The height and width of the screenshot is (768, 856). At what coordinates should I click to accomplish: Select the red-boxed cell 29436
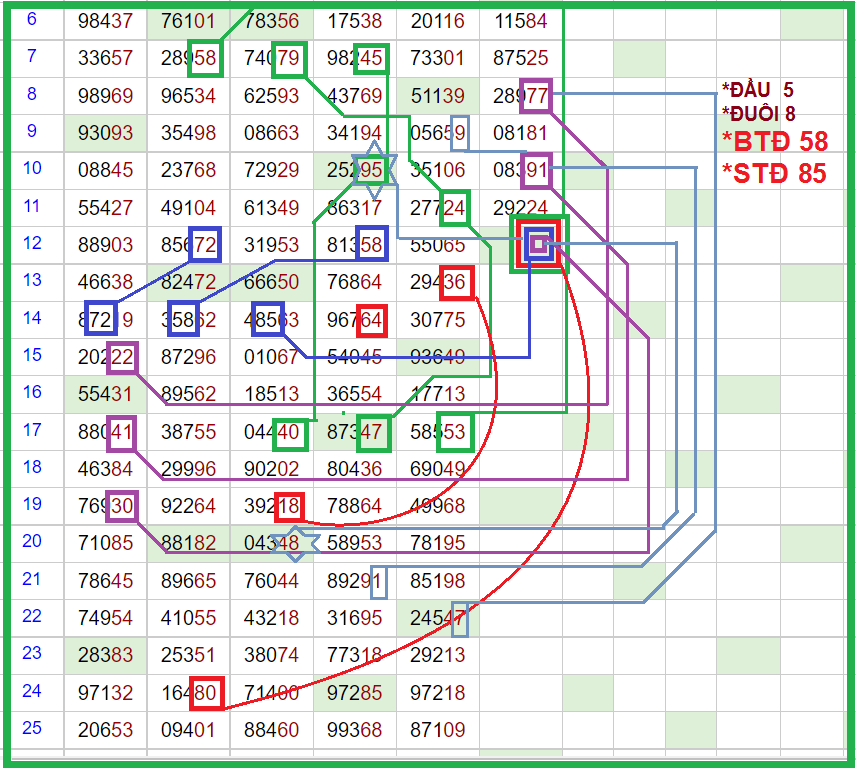pyautogui.click(x=438, y=283)
